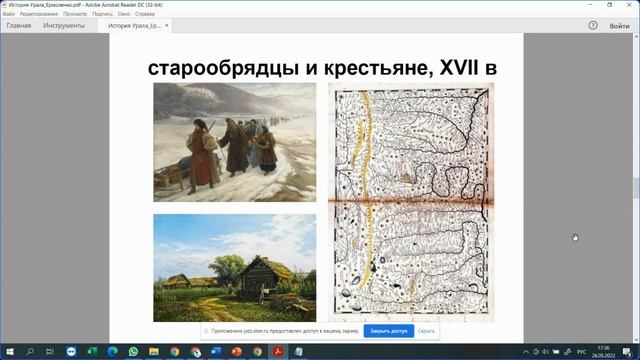Open Word from the taskbar
This screenshot has width=640, height=360.
216,351
